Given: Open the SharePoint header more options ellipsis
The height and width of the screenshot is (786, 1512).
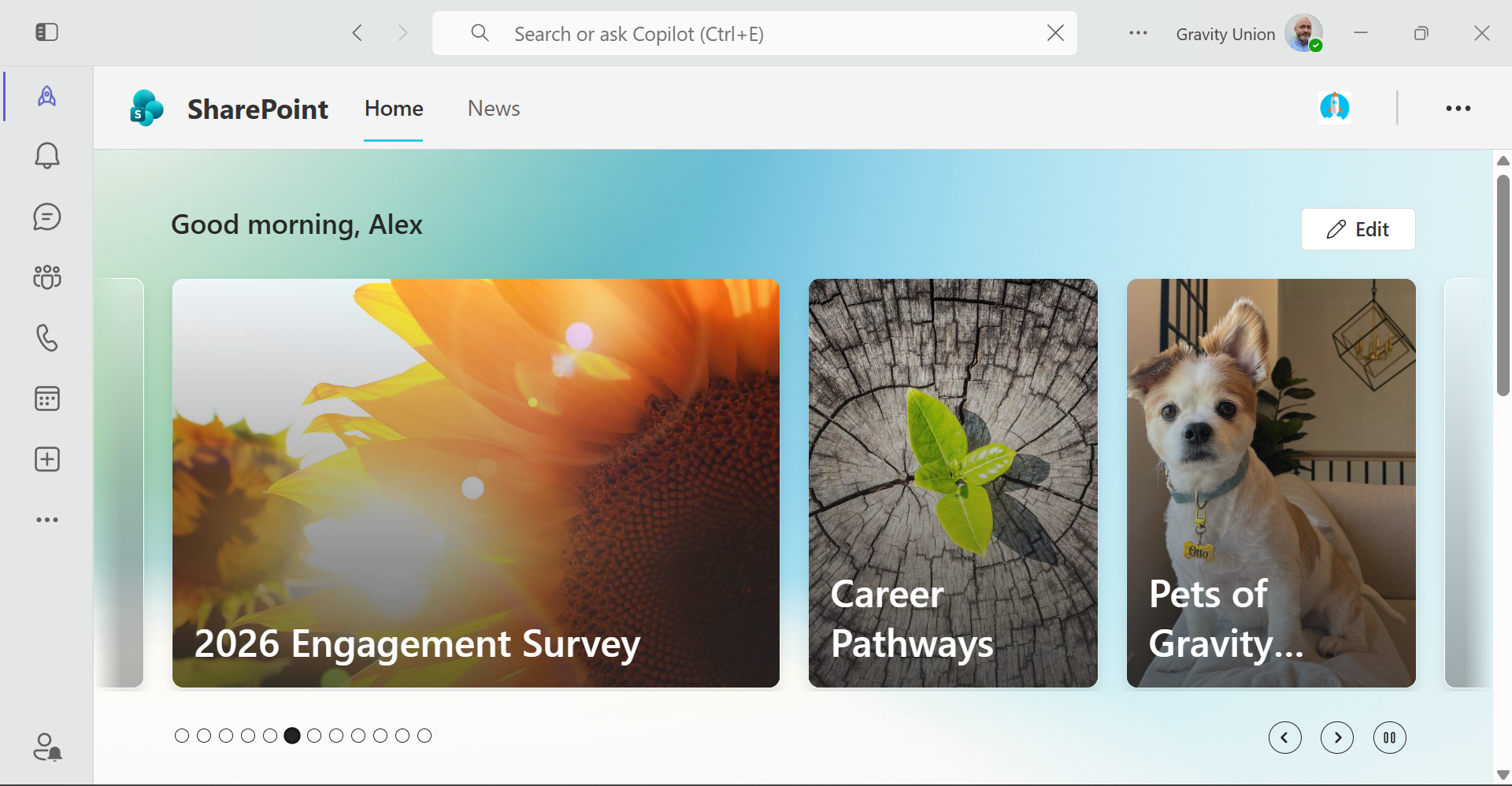Looking at the screenshot, I should 1458,109.
